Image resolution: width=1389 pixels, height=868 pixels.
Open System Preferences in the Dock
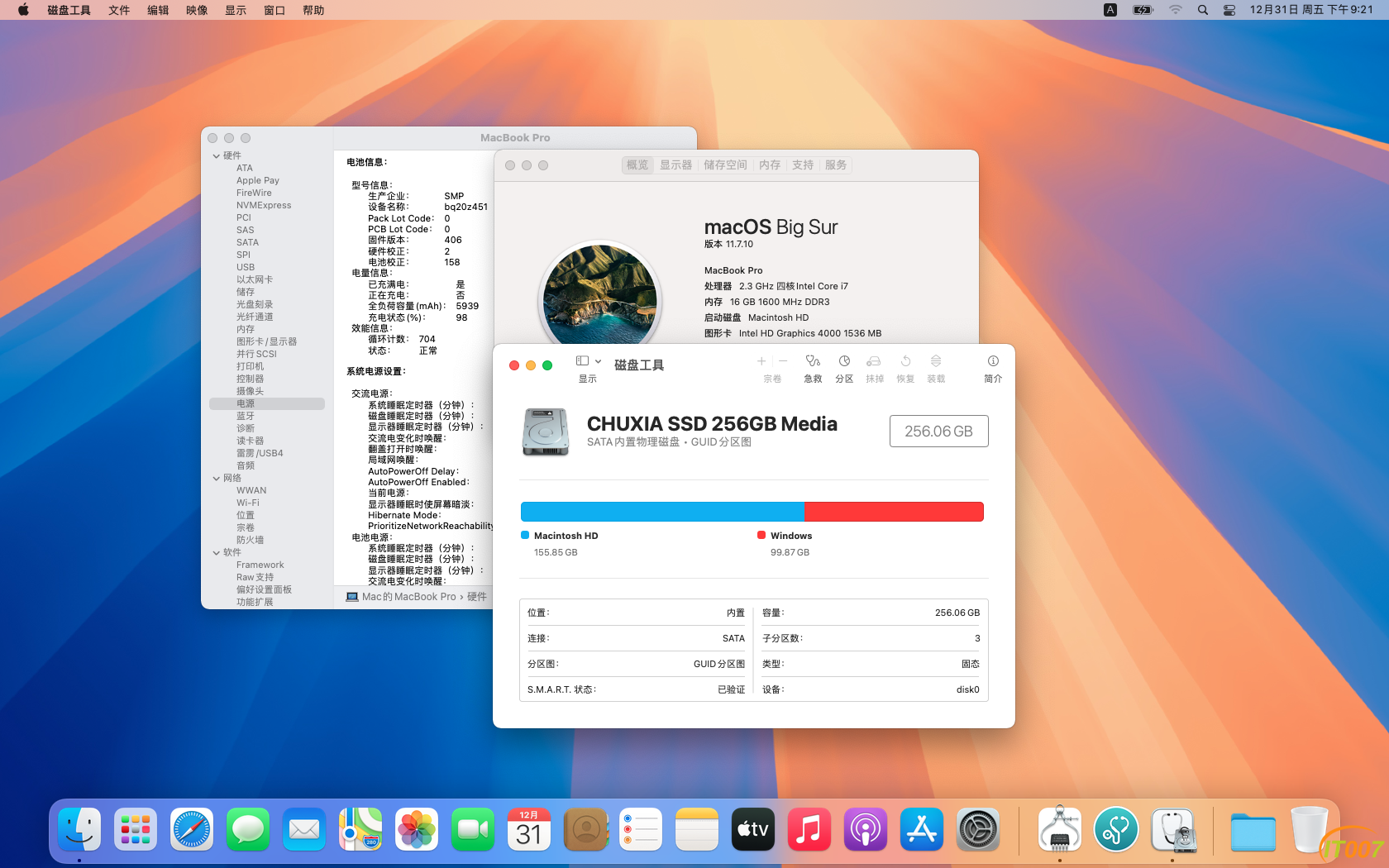tap(978, 829)
